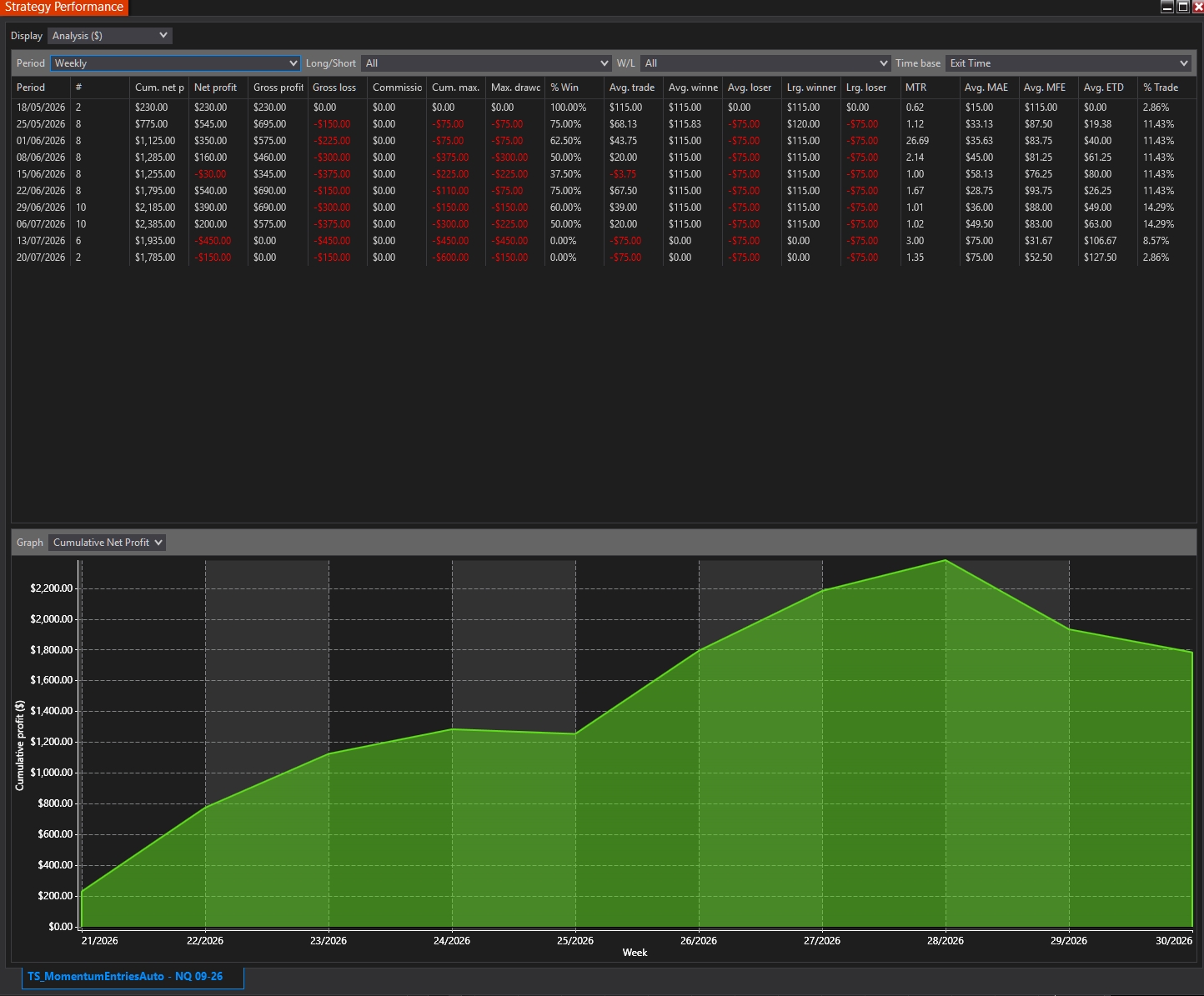Maximize the Strategy Performance window
This screenshot has width=1204, height=996.
point(1182,7)
